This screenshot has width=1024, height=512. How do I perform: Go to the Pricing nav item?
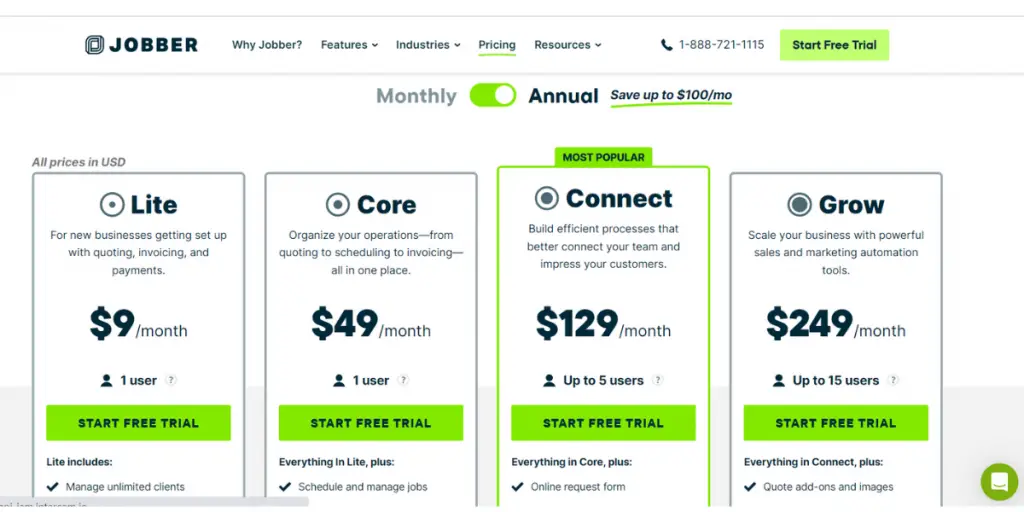point(497,45)
